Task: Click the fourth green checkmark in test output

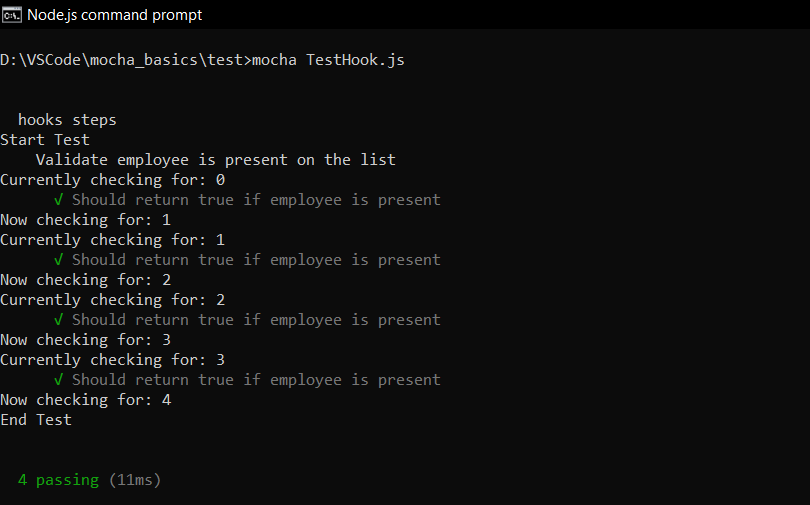Action: (60, 380)
